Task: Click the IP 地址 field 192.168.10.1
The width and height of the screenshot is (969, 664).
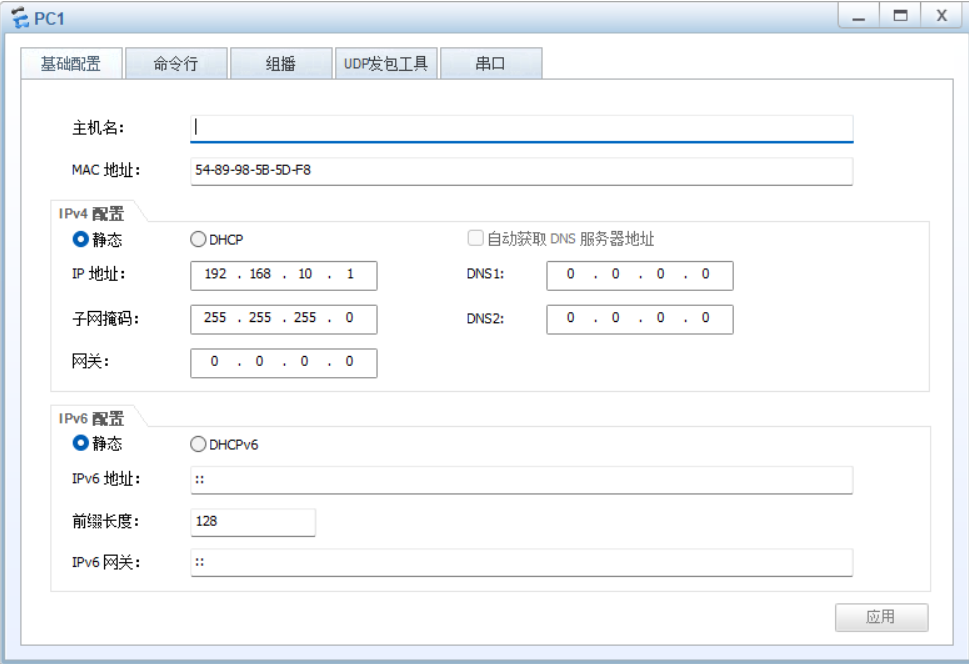Action: (x=284, y=275)
